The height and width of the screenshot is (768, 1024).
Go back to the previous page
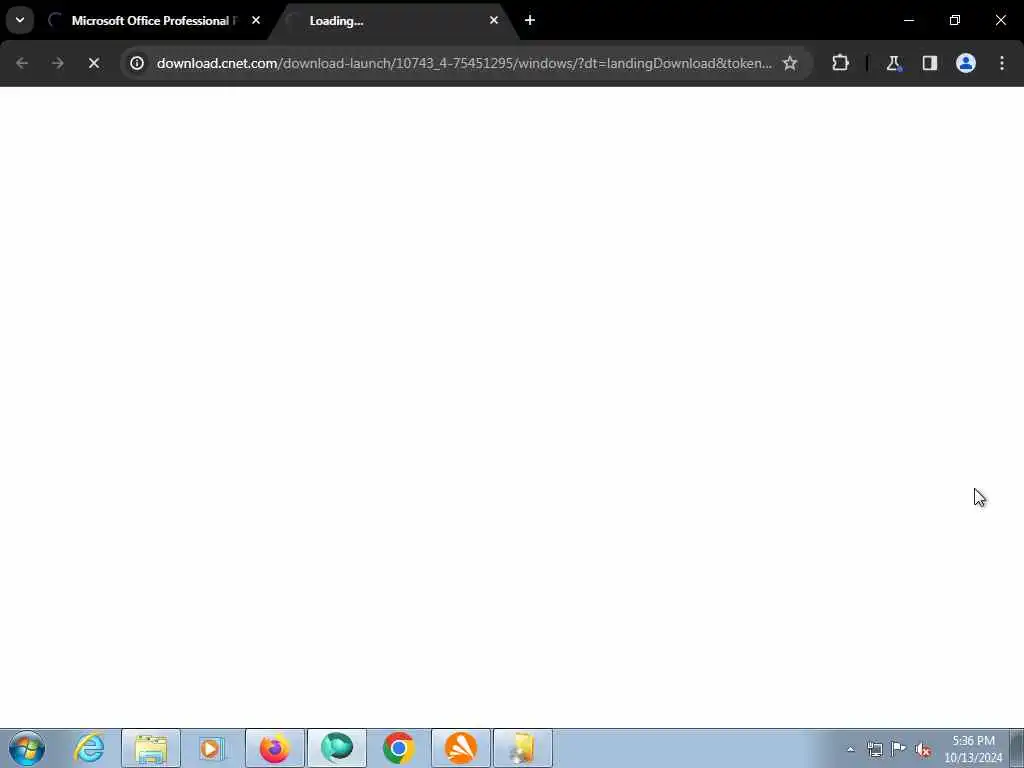[x=22, y=63]
